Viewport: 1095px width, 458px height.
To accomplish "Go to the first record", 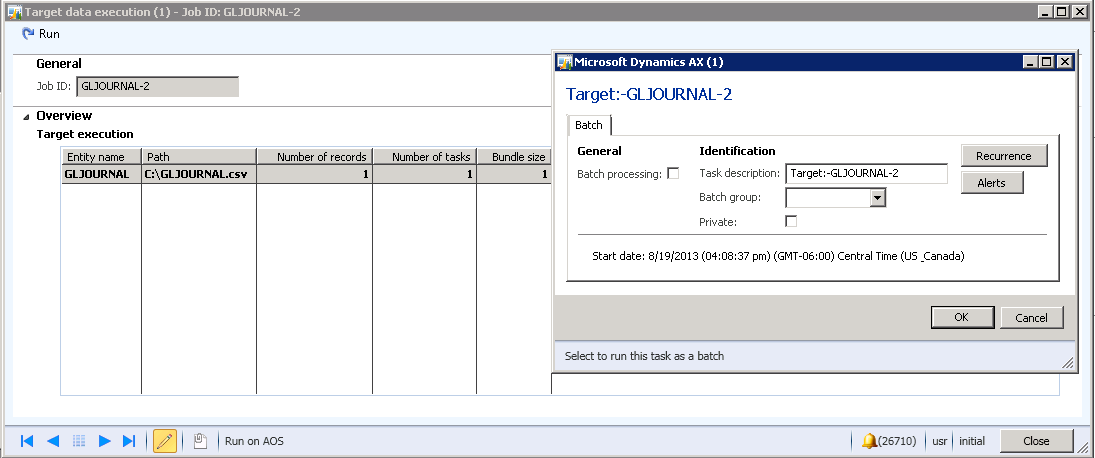I will coord(27,441).
